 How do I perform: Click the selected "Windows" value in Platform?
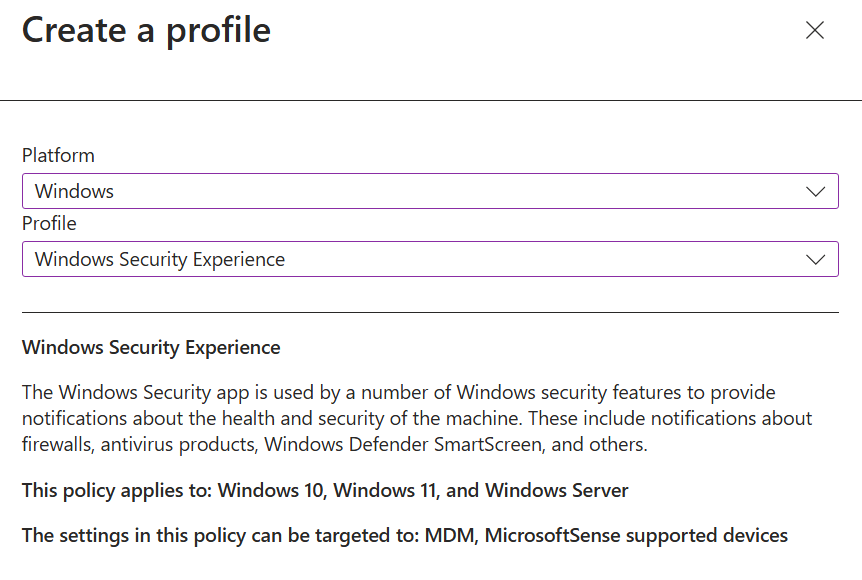(x=74, y=191)
